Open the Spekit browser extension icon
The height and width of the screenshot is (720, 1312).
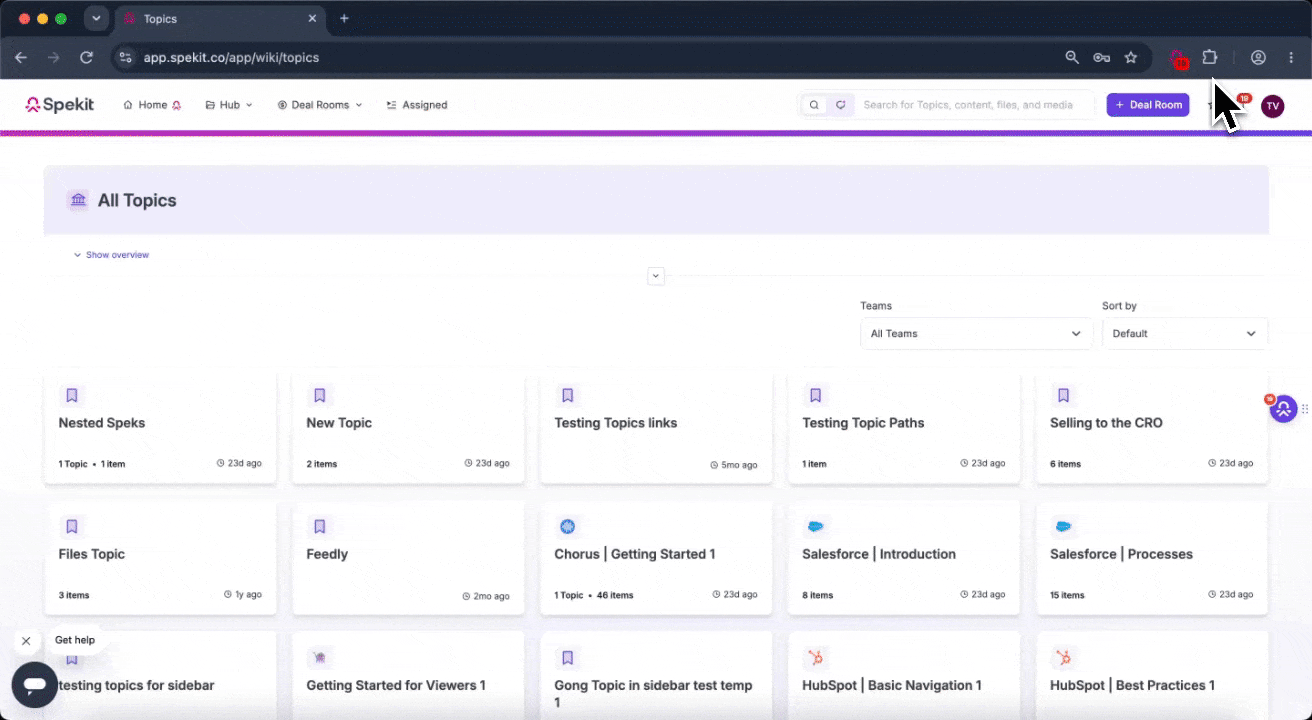point(1179,58)
